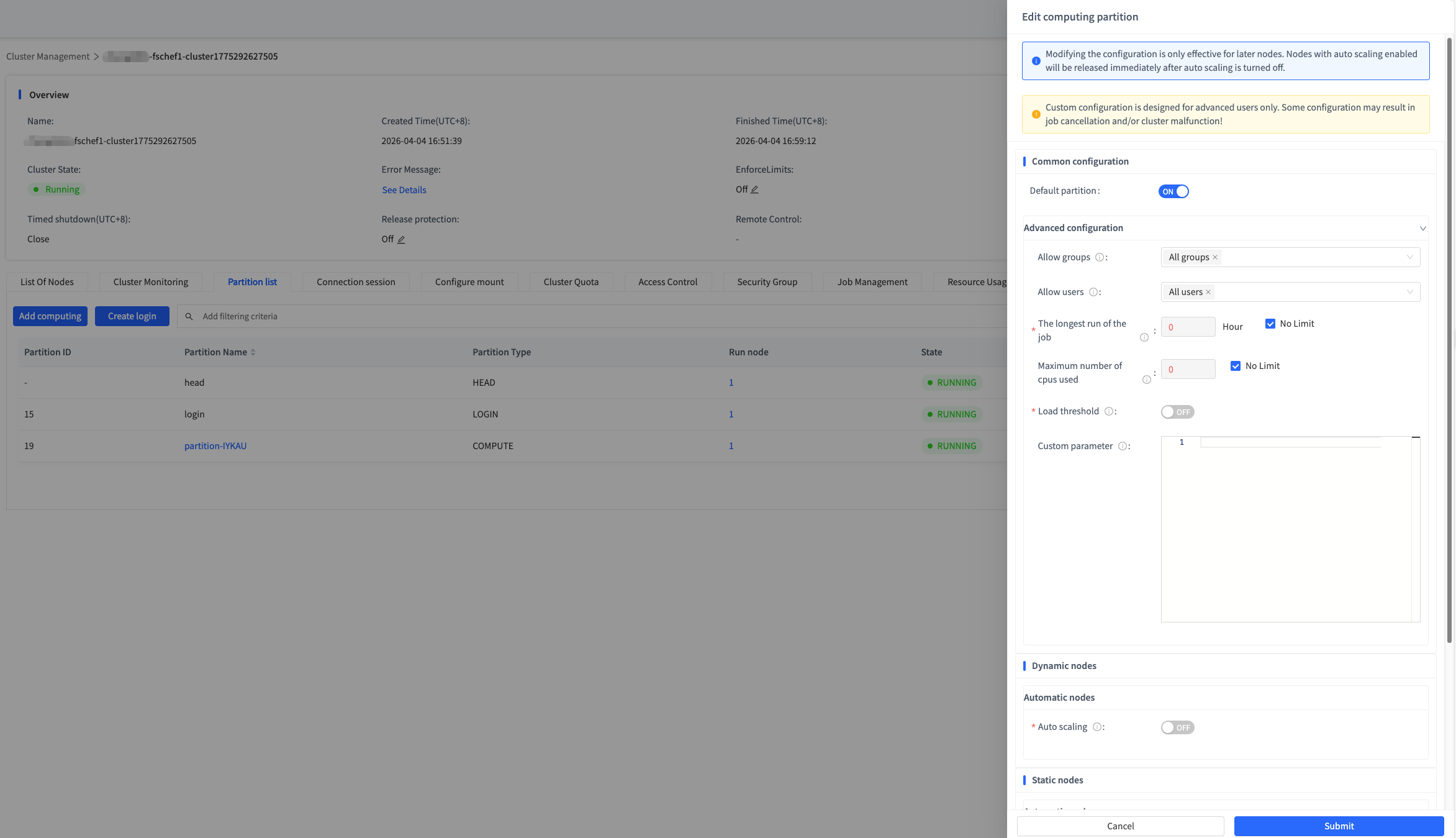Click the Auto scaling info icon
Screen dimensions: 1456x838
tap(1097, 727)
